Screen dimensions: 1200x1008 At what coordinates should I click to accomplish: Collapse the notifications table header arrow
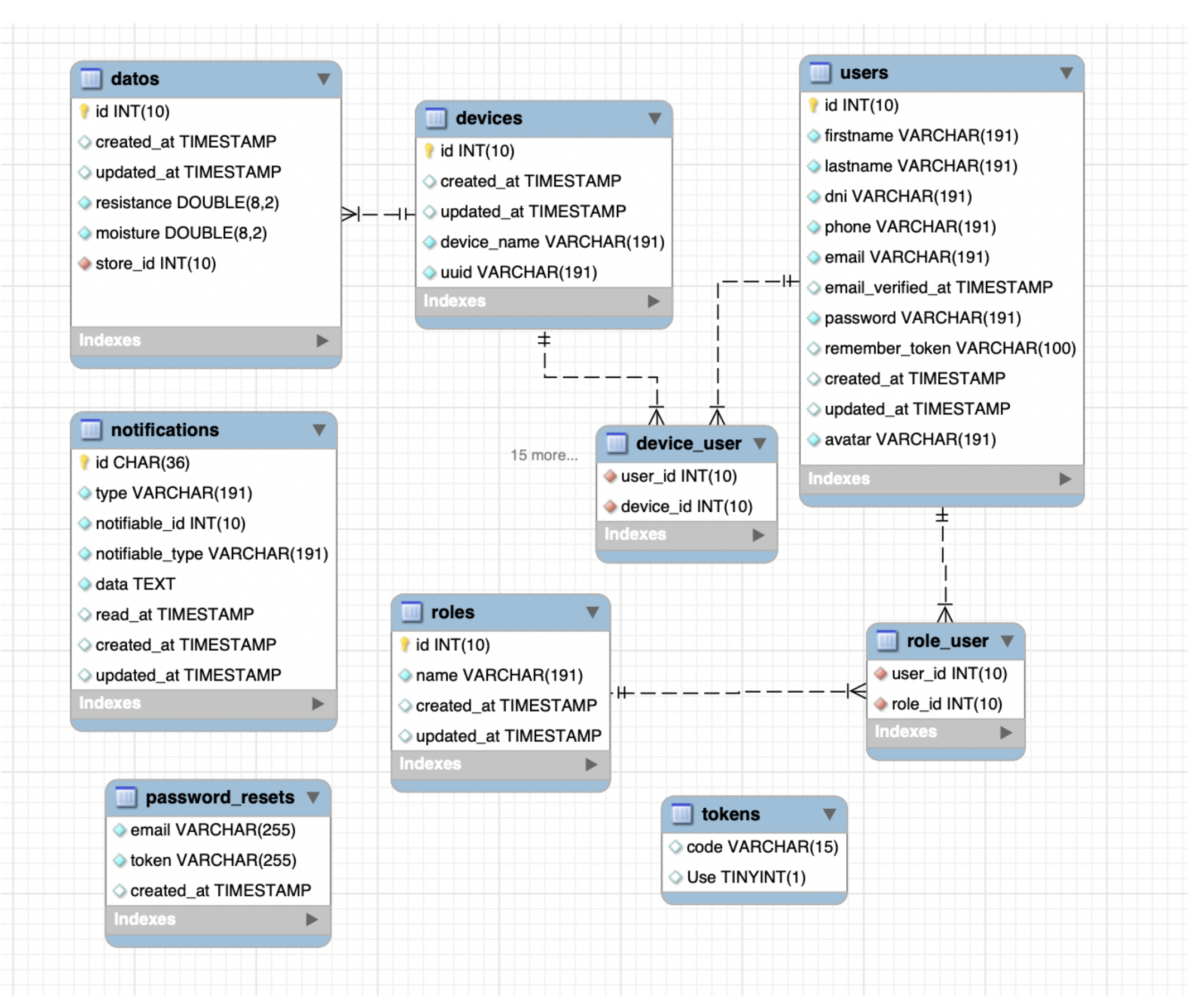(319, 430)
